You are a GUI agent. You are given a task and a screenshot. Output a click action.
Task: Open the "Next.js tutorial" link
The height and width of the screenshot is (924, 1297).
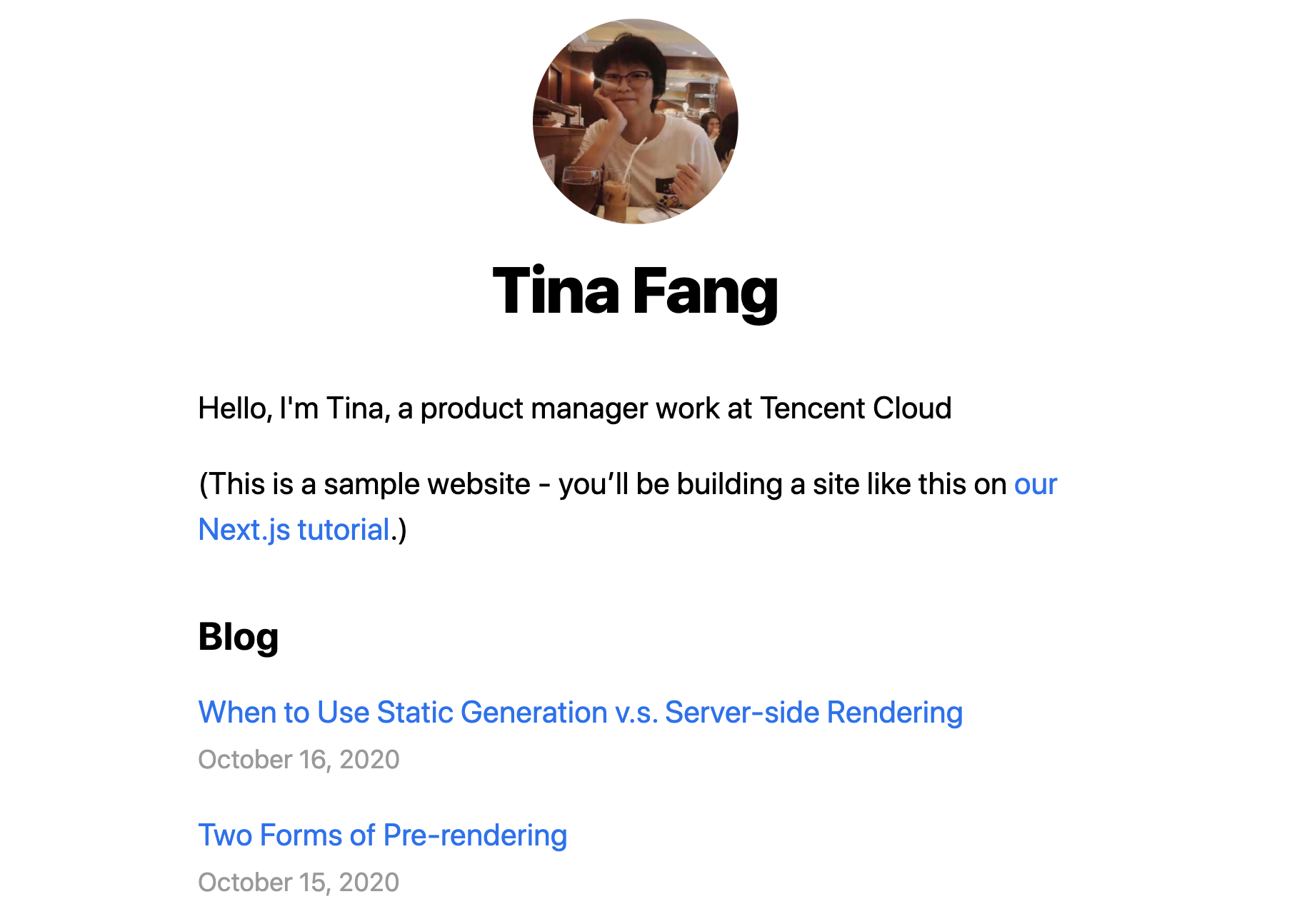point(294,530)
